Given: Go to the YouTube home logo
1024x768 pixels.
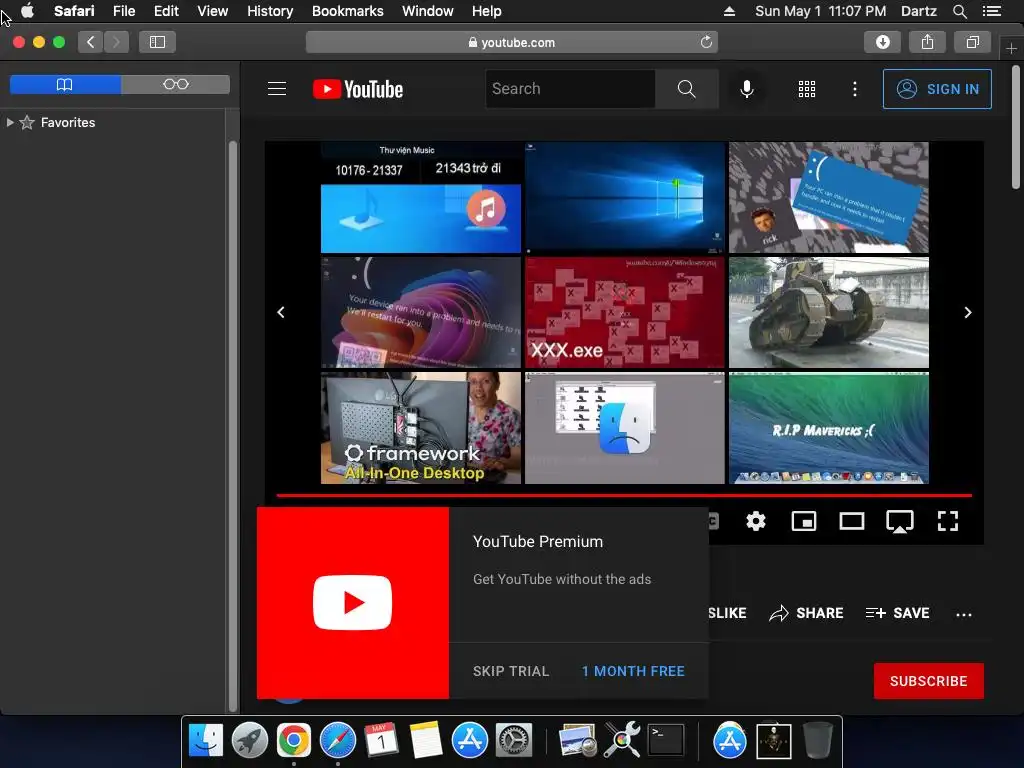Looking at the screenshot, I should pos(358,89).
